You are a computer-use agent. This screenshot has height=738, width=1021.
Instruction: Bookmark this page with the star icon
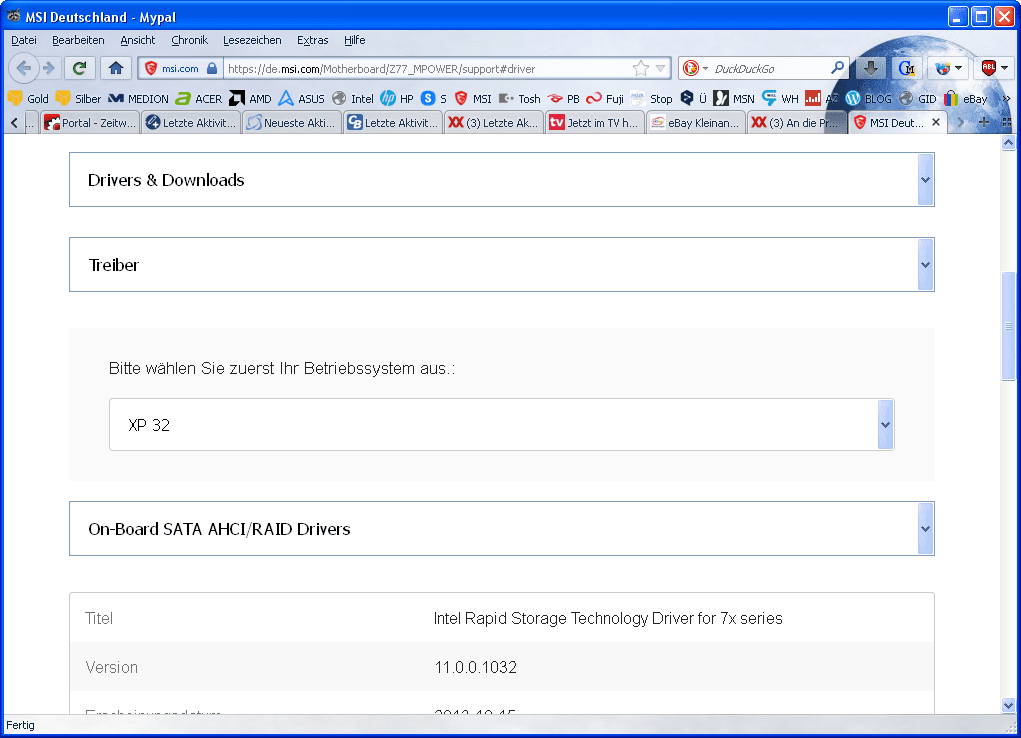pos(641,68)
